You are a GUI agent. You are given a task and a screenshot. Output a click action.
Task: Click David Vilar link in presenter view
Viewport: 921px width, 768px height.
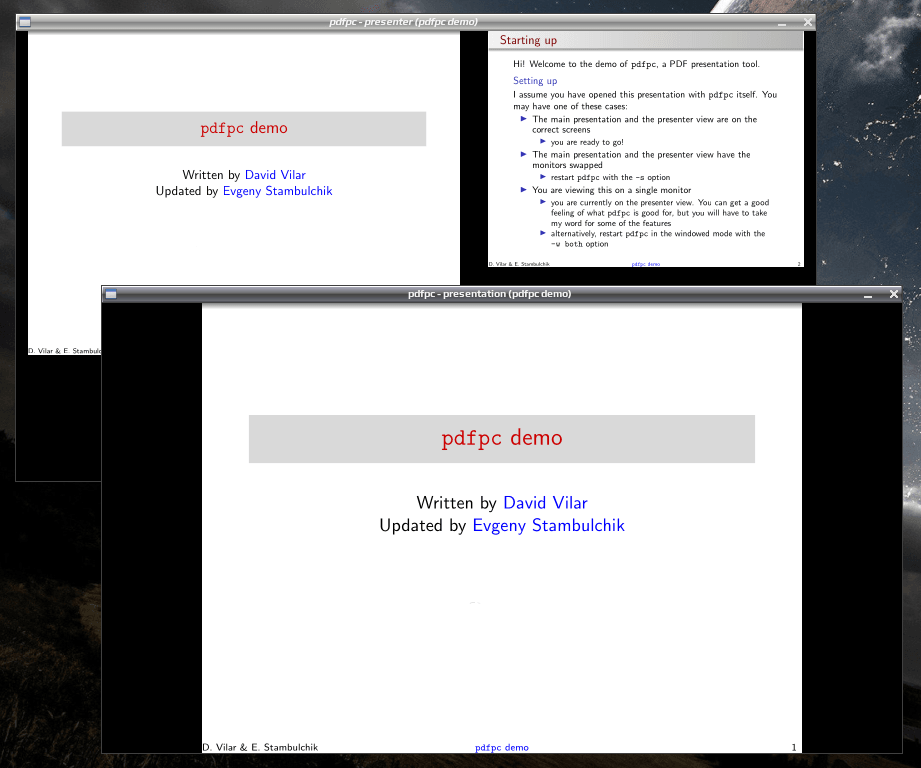tap(275, 175)
